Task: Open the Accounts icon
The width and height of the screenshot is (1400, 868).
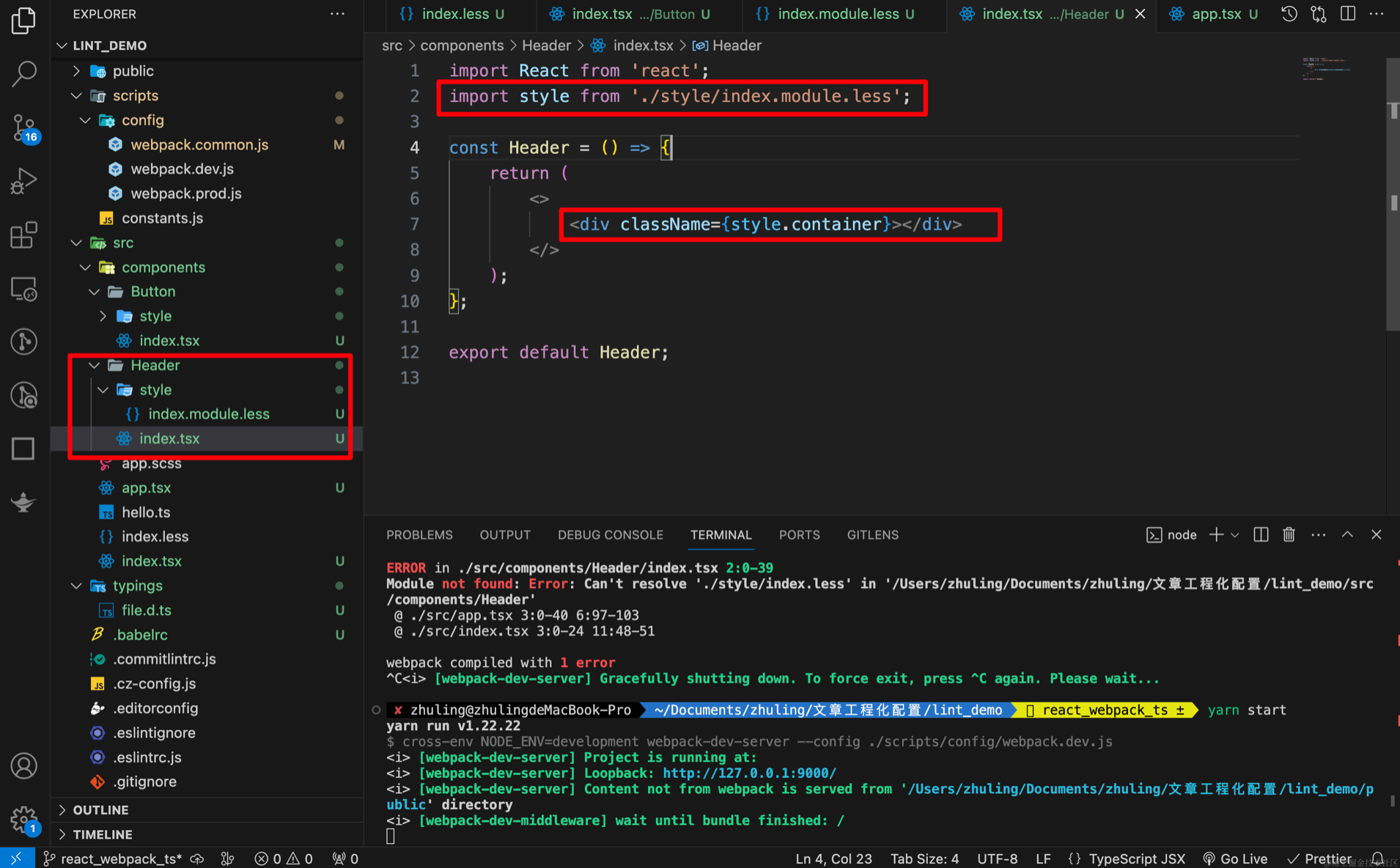Action: [23, 766]
